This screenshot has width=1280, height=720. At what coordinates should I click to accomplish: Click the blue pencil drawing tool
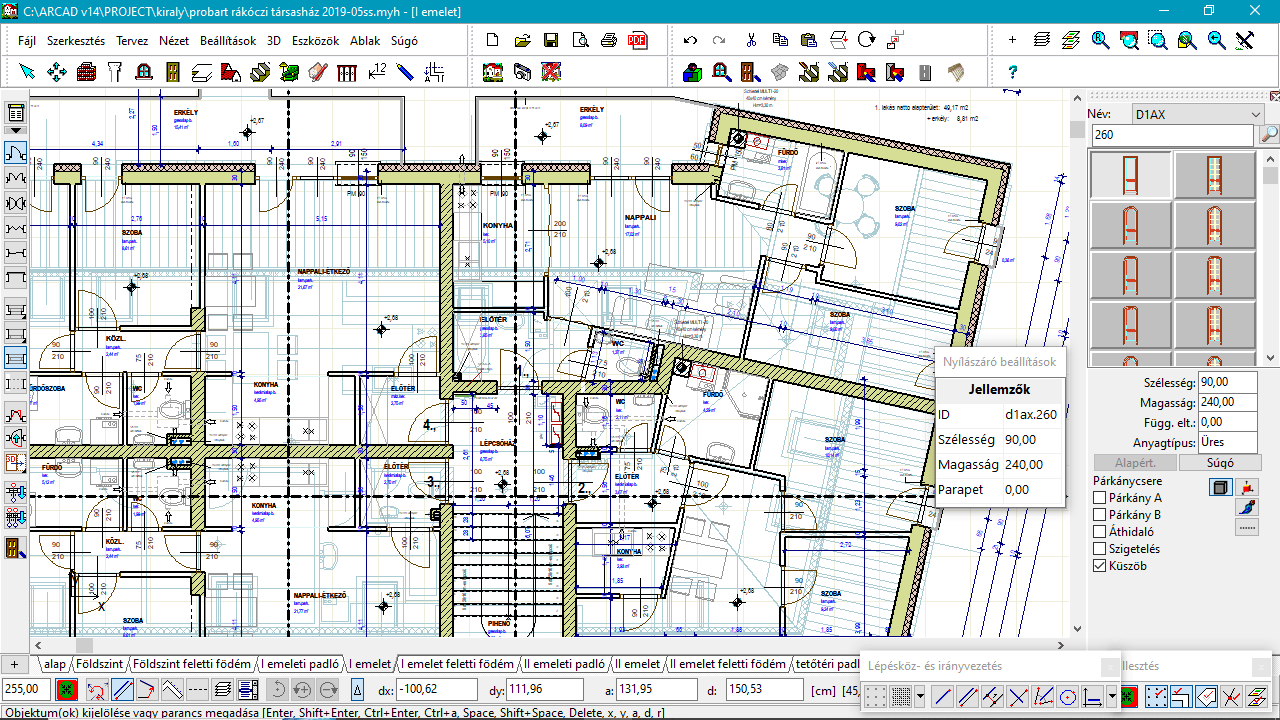(405, 72)
